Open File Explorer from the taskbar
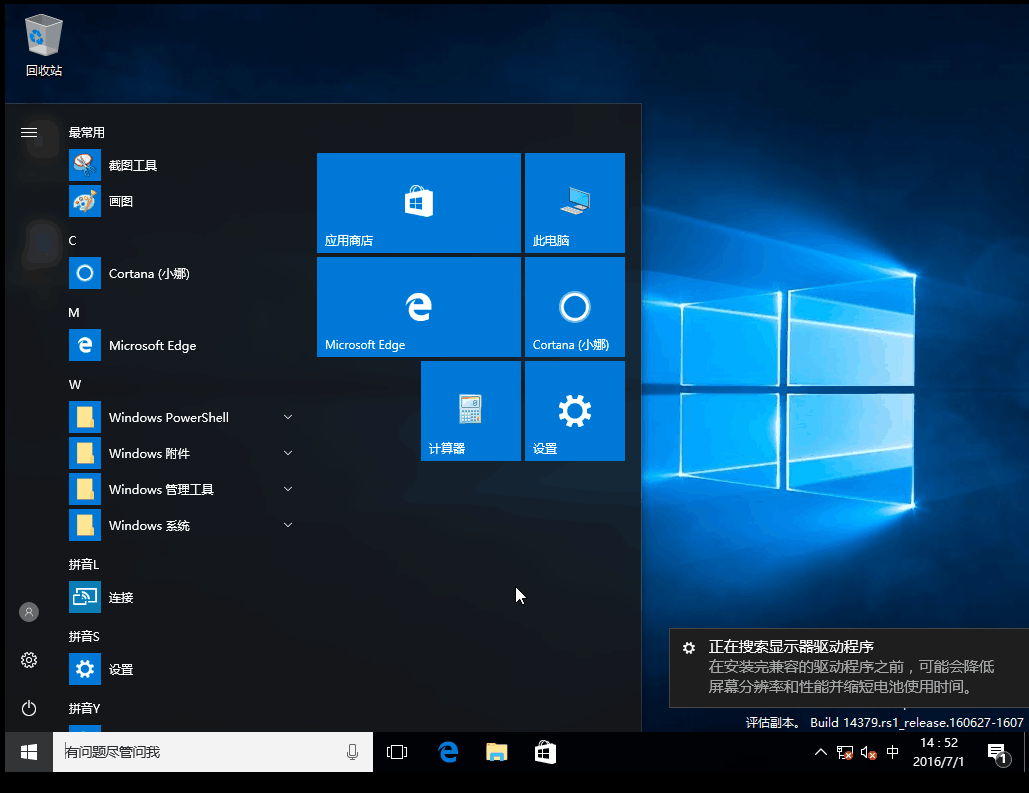Viewport: 1029px width, 793px height. [x=496, y=752]
